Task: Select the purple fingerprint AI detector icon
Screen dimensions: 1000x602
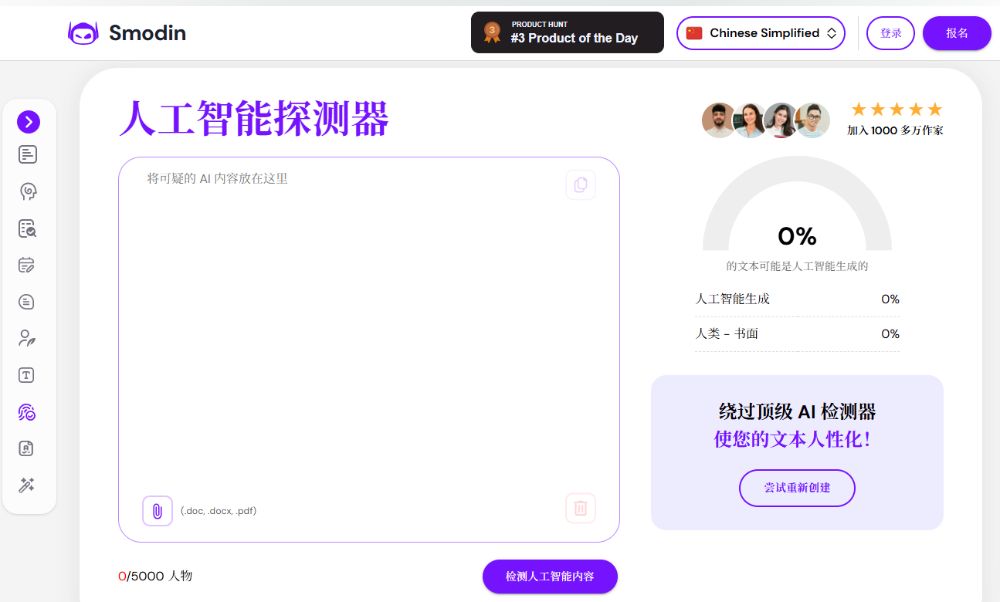Action: click(28, 412)
